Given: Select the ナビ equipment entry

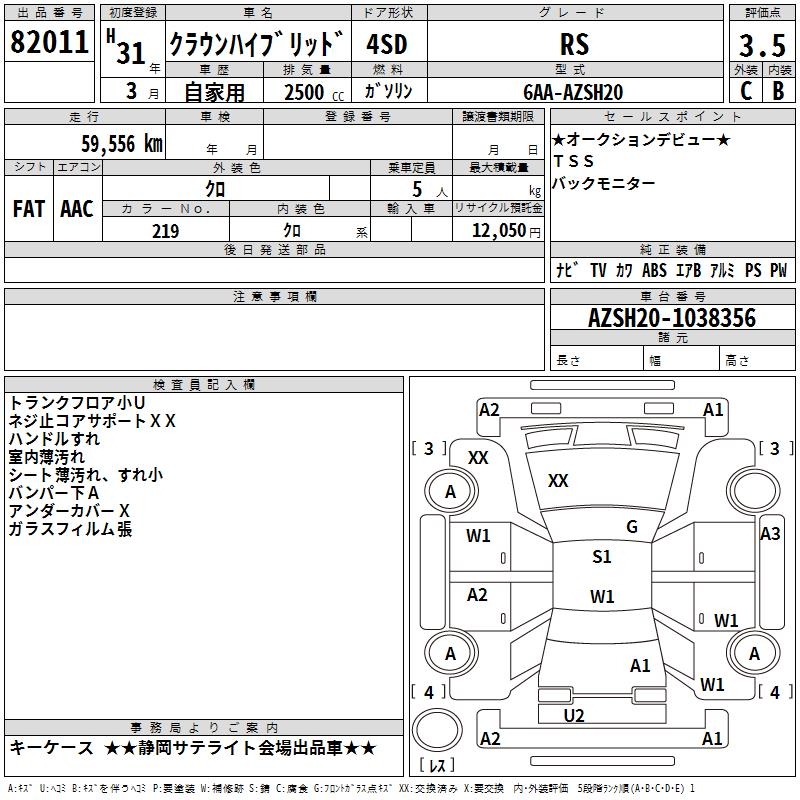Looking at the screenshot, I should pos(567,270).
